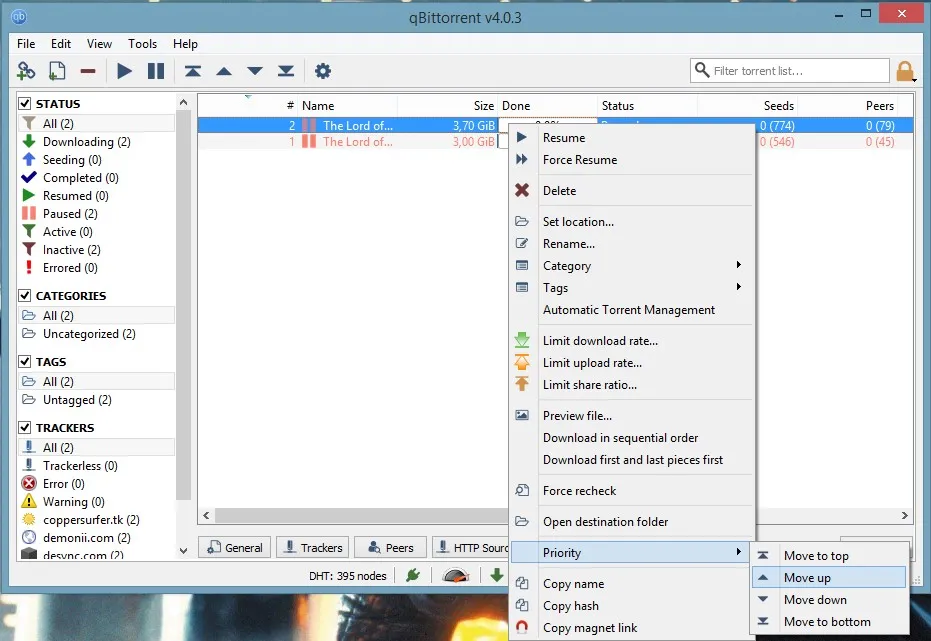Image resolution: width=931 pixels, height=641 pixels.
Task: Switch to the Trackers tab
Action: tap(313, 547)
